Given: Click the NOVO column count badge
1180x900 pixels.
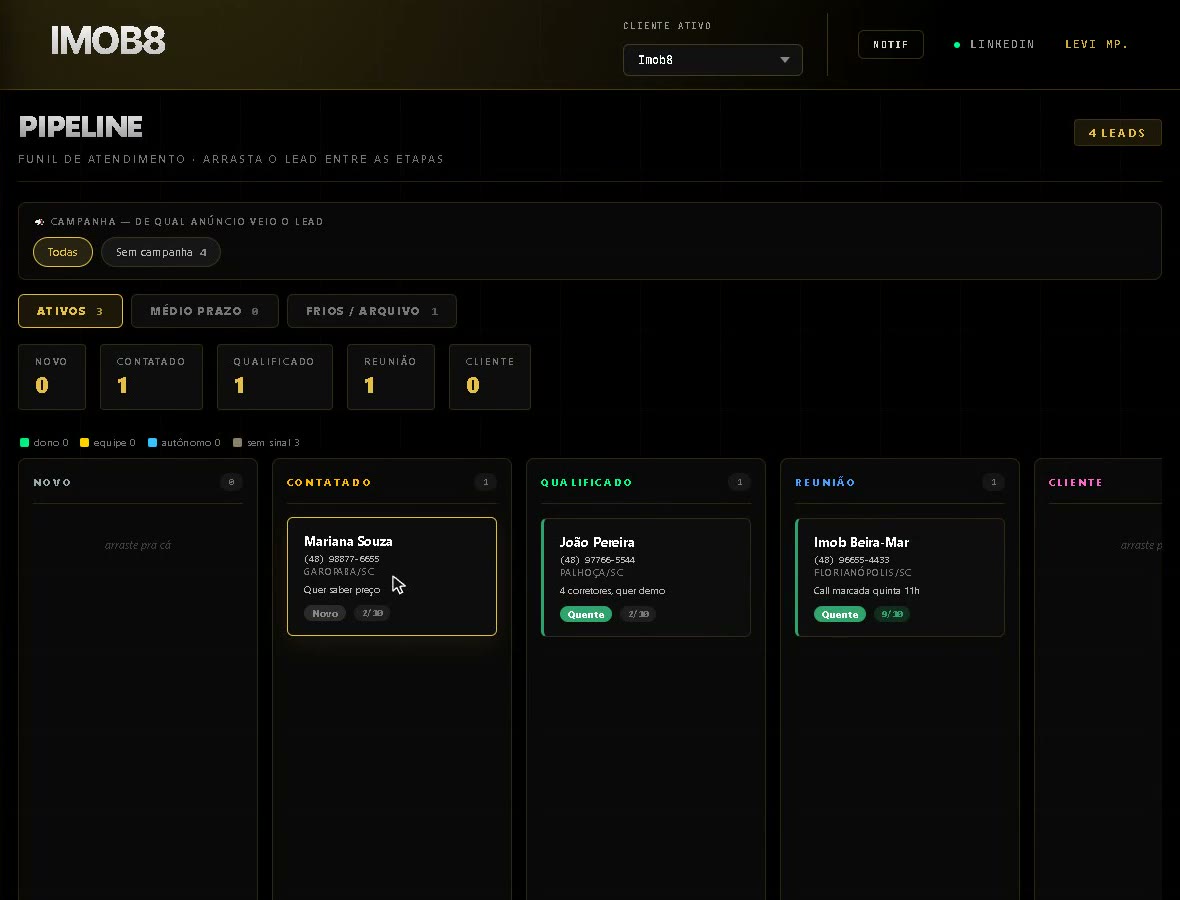Looking at the screenshot, I should coord(231,482).
